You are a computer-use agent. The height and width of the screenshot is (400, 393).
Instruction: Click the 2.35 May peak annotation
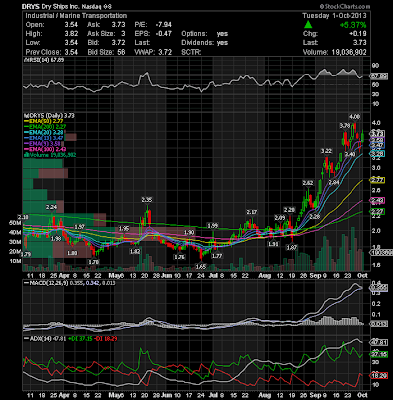(147, 200)
